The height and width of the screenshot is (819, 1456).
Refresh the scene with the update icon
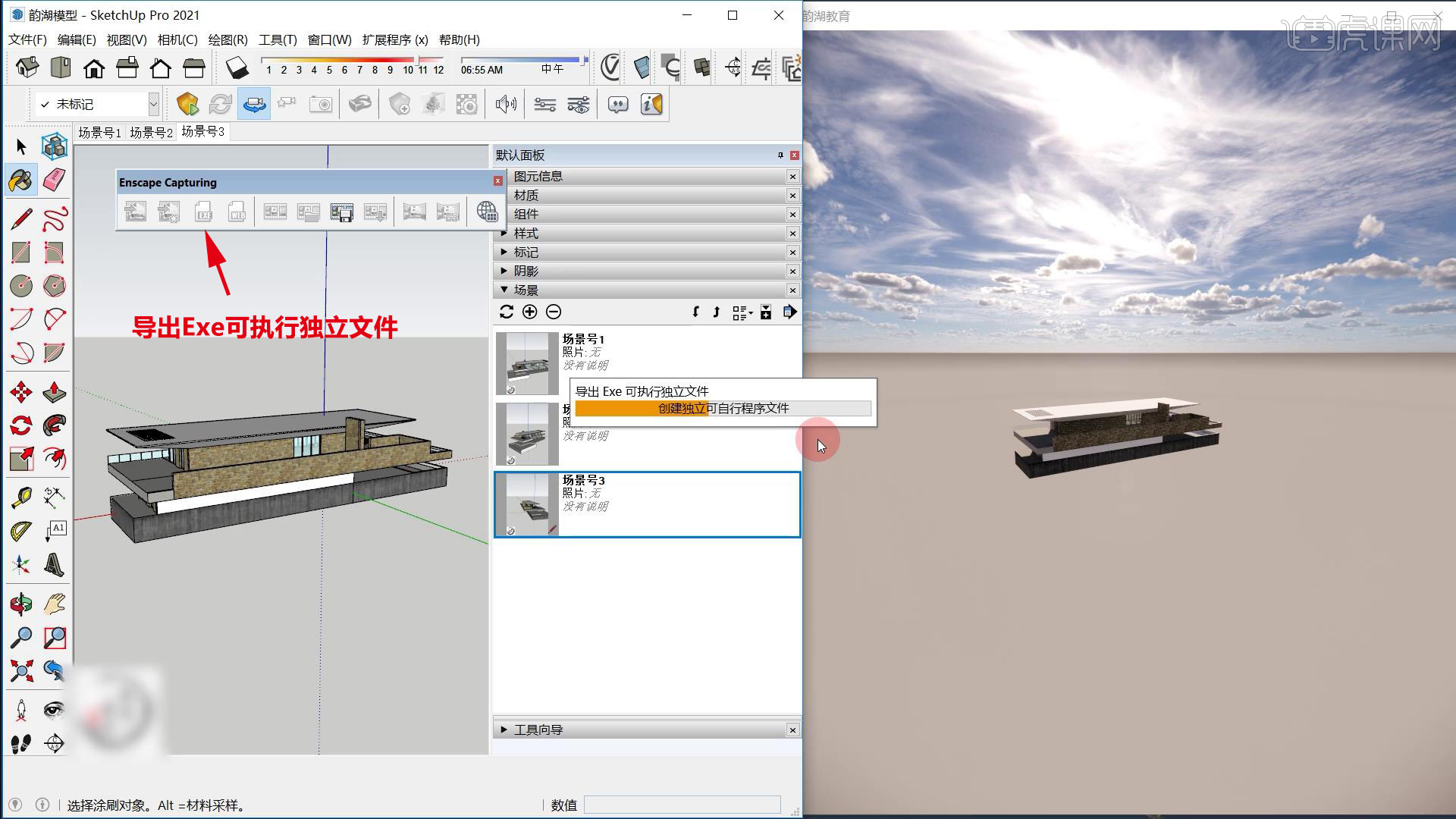coord(506,312)
